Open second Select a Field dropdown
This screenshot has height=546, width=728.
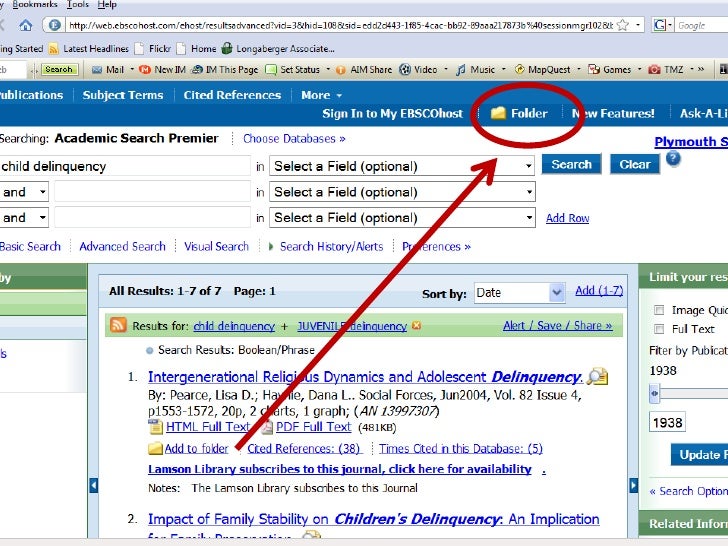(x=402, y=192)
